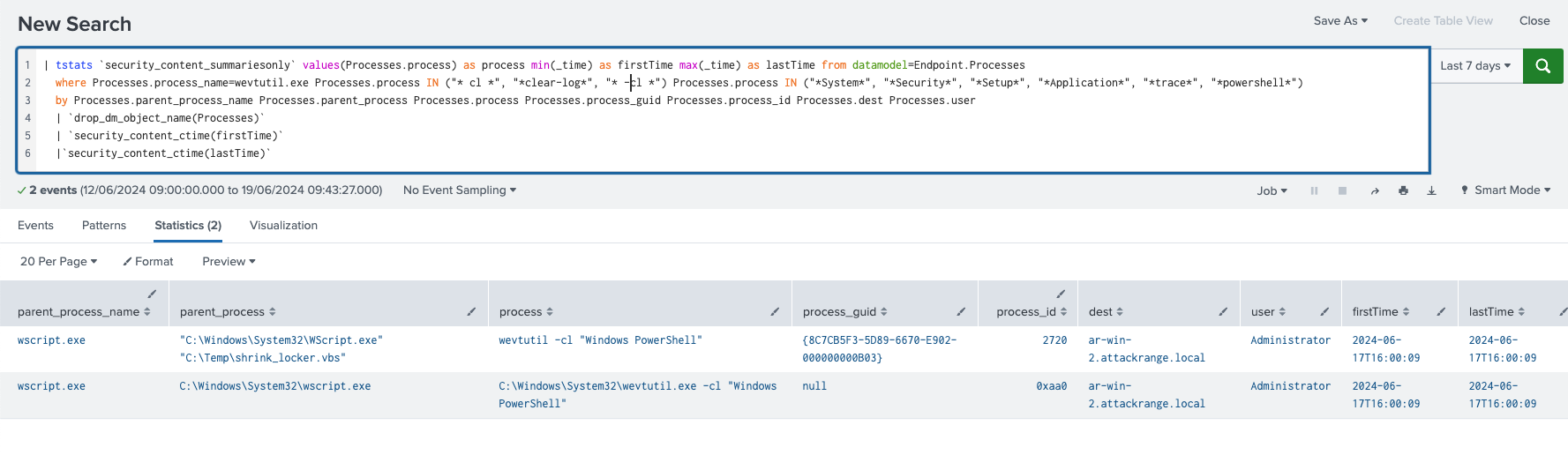Screen dimensions: 1568x455
Task: Export results with the download icon
Action: (1431, 190)
